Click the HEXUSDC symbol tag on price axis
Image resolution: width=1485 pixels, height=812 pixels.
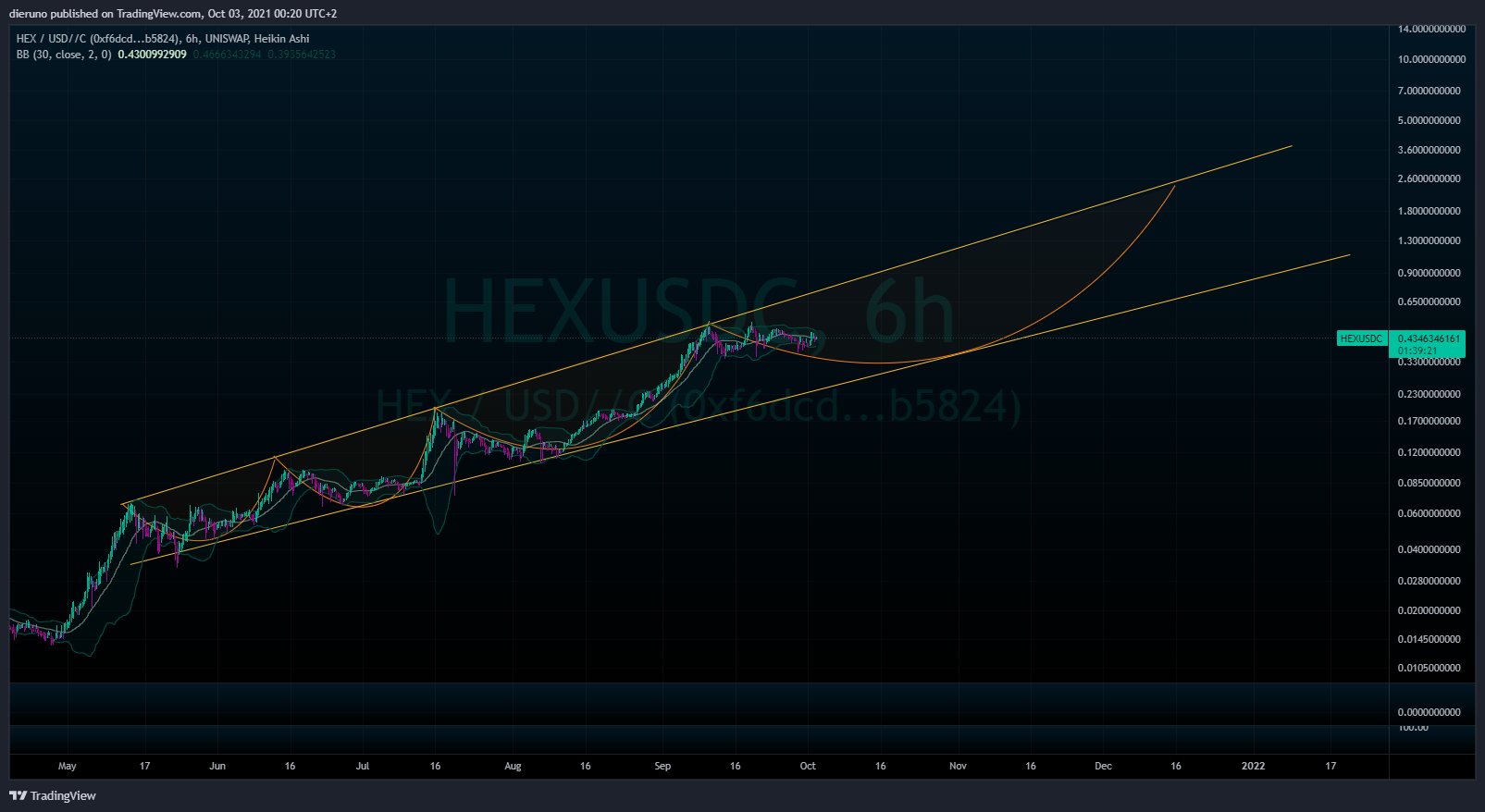[x=1361, y=338]
